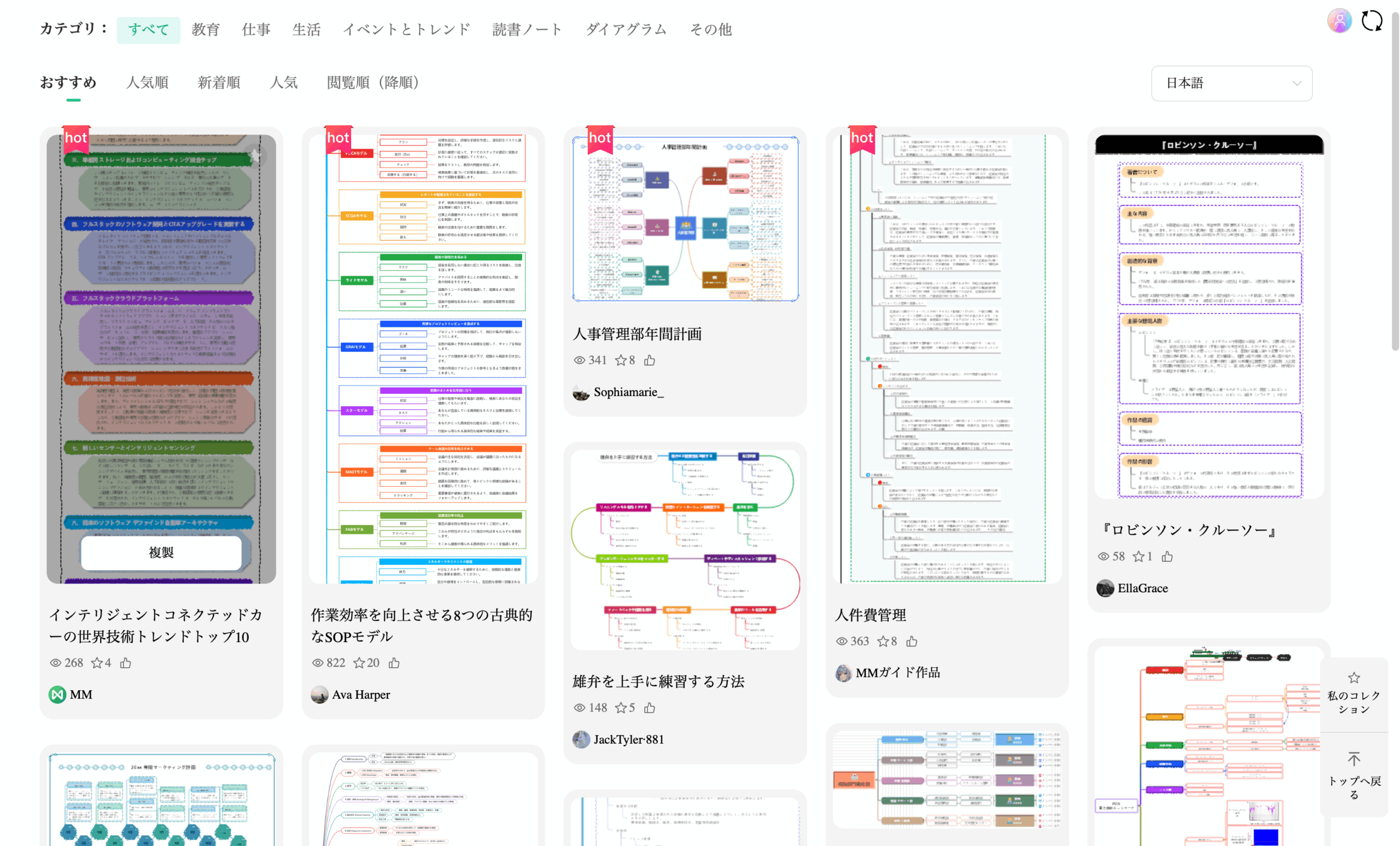Star the 雄弁を上手に練習する方法 card

pos(621,708)
